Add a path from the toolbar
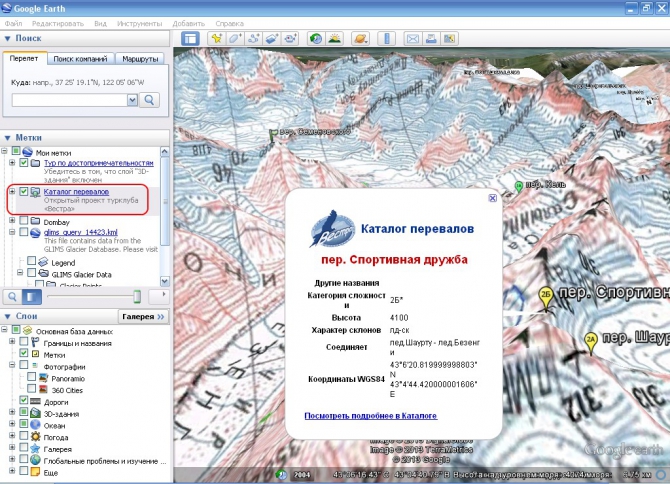Viewport: 670px width, 484px height. point(253,39)
